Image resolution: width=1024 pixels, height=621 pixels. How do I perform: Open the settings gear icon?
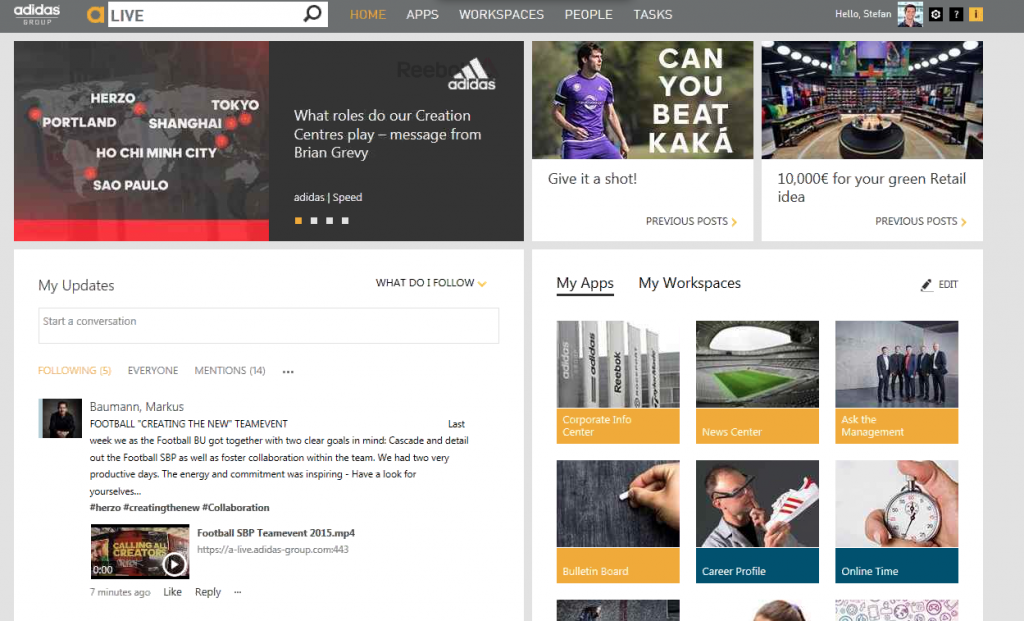[936, 14]
